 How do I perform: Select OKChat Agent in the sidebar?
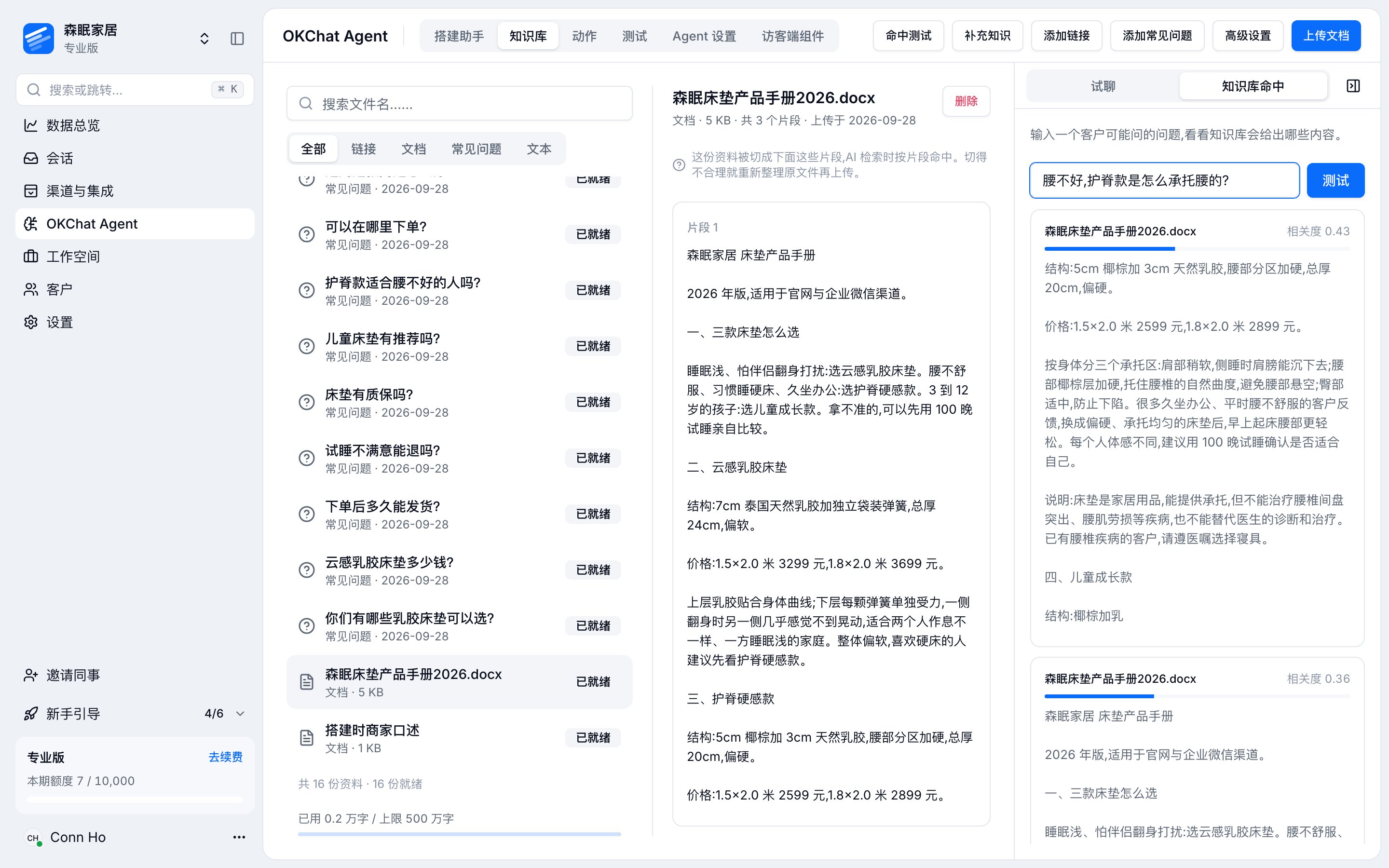pyautogui.click(x=135, y=223)
